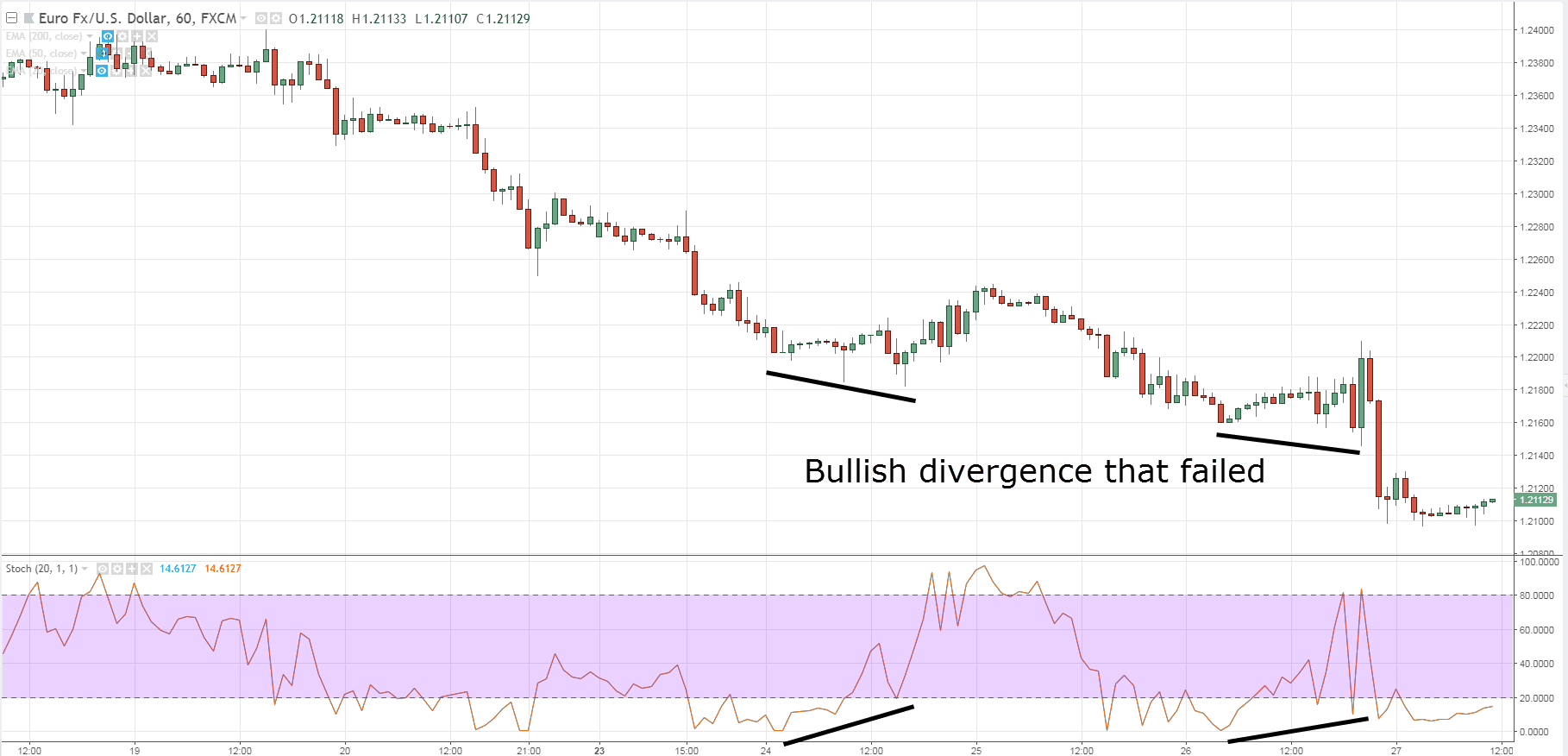Remove EMA (200, close) with its X icon
1568x756 pixels.
point(152,36)
